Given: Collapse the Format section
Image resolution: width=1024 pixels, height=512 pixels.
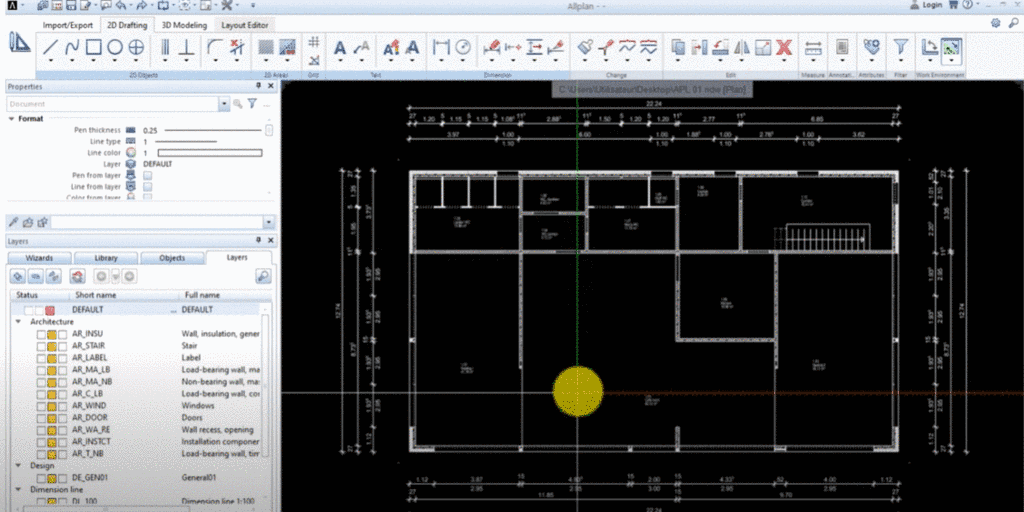Looking at the screenshot, I should click(12, 119).
